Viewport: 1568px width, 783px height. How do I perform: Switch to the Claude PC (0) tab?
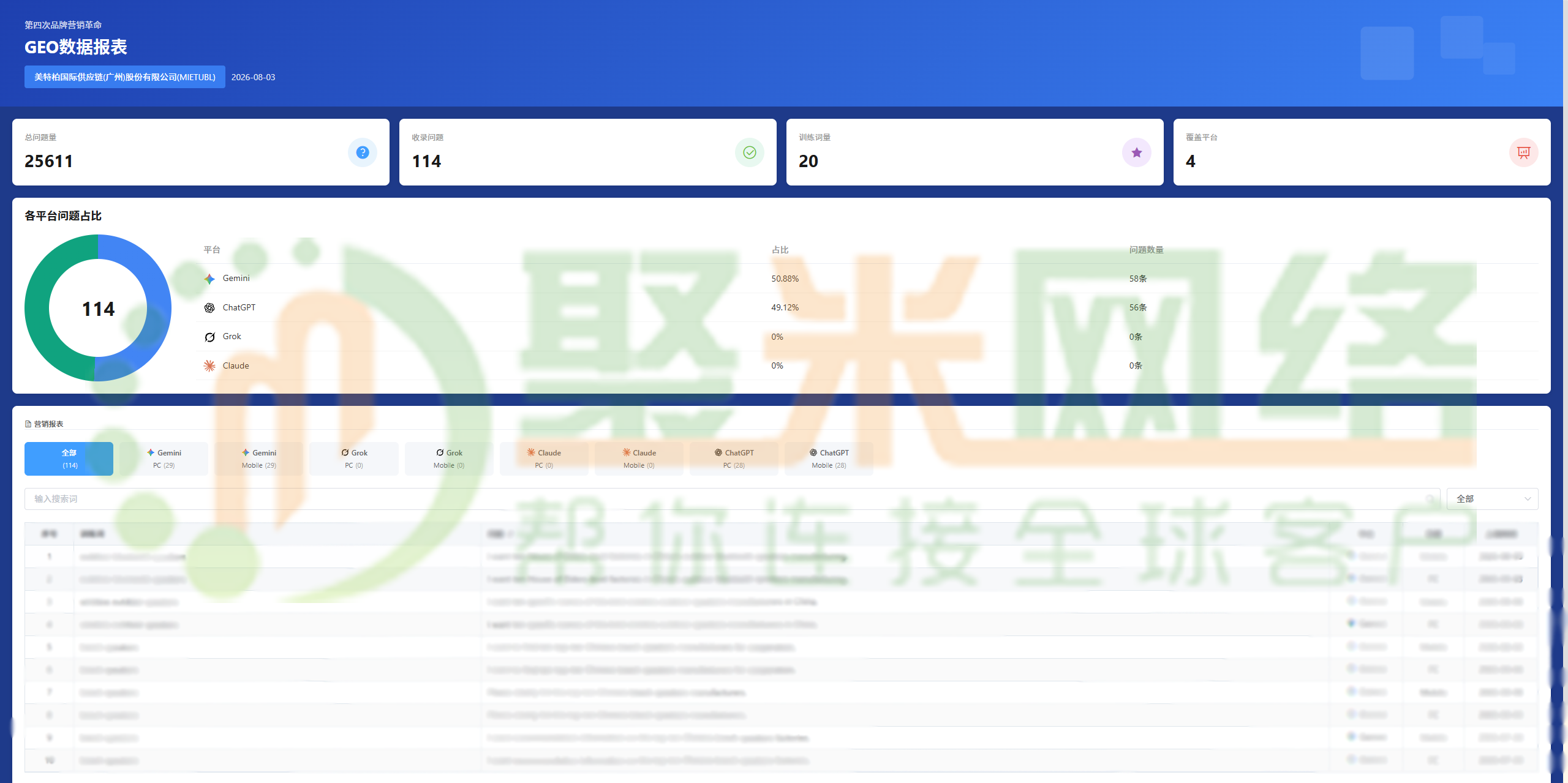tap(544, 459)
